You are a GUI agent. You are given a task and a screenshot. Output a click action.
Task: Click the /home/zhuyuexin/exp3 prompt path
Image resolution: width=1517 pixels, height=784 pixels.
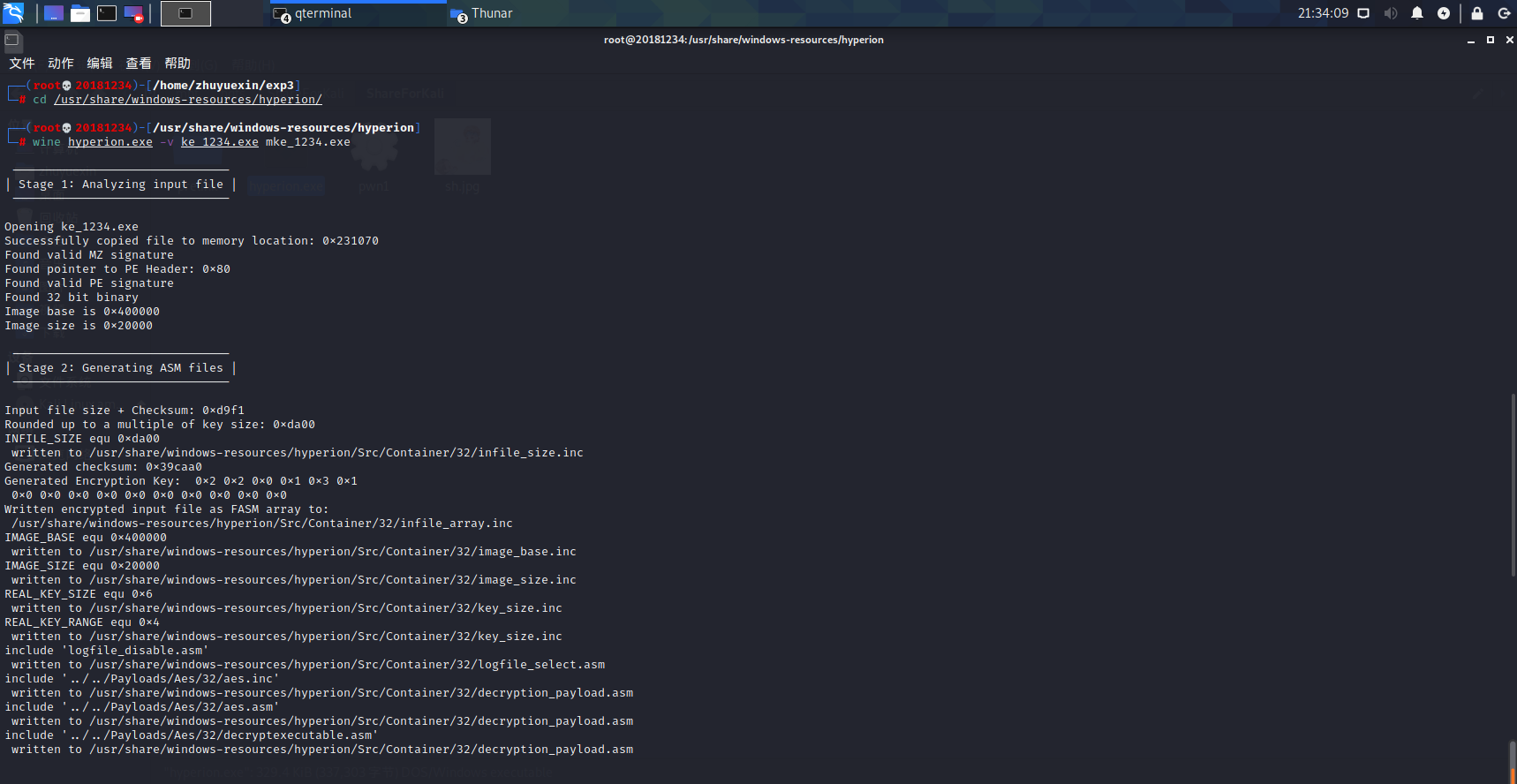click(x=223, y=86)
